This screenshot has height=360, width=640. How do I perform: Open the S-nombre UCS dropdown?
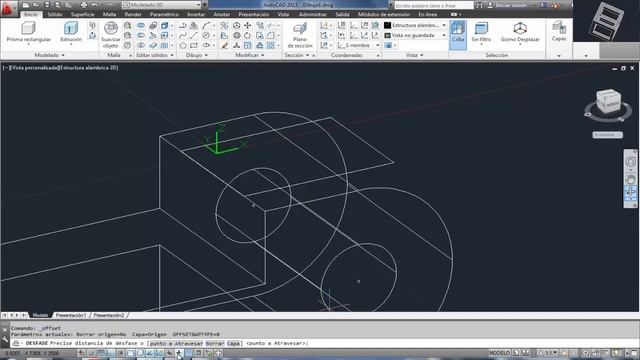[x=359, y=45]
